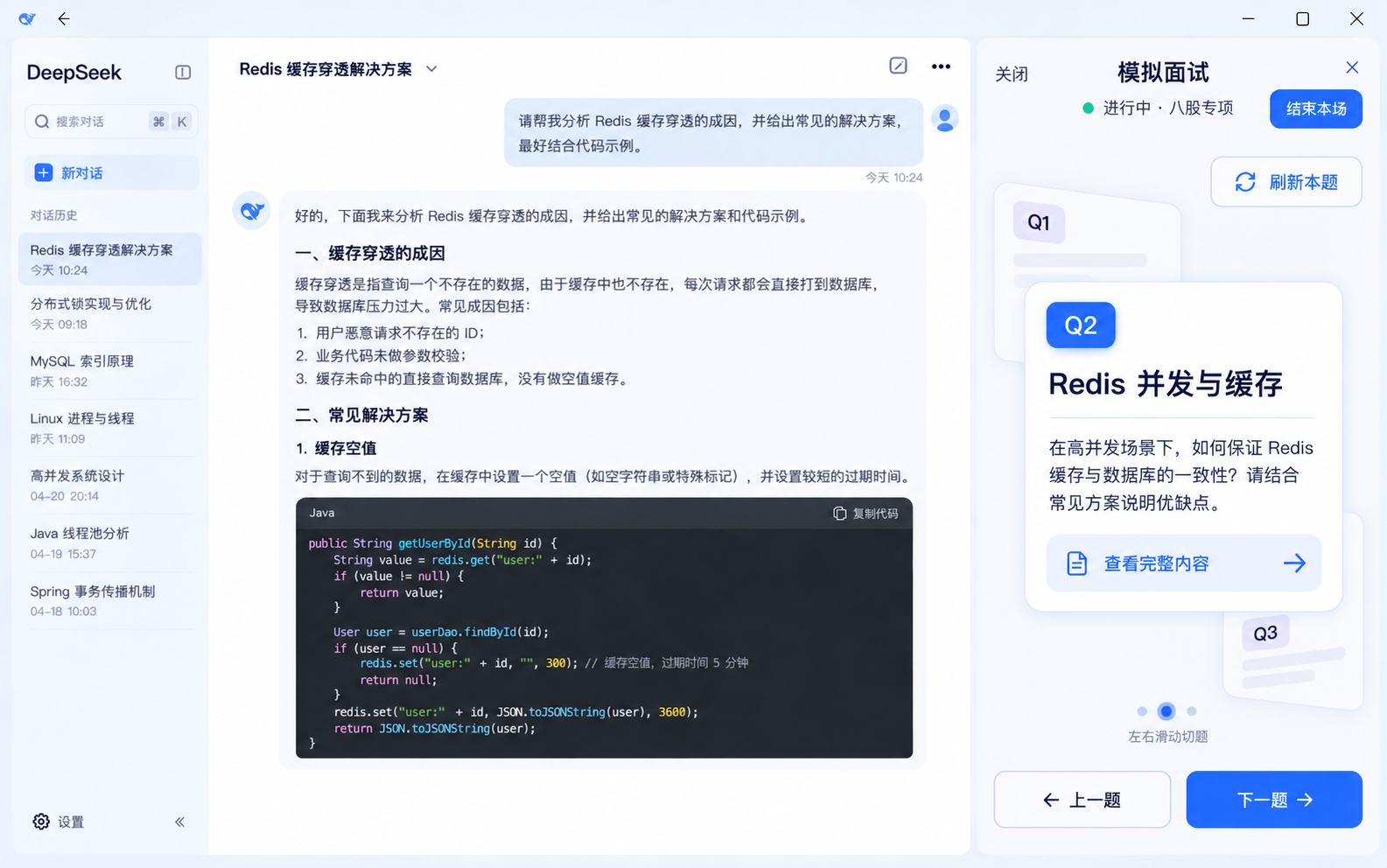Image resolution: width=1387 pixels, height=868 pixels.
Task: Open the Linux 进程与线程 conversation
Action: pyautogui.click(x=110, y=428)
